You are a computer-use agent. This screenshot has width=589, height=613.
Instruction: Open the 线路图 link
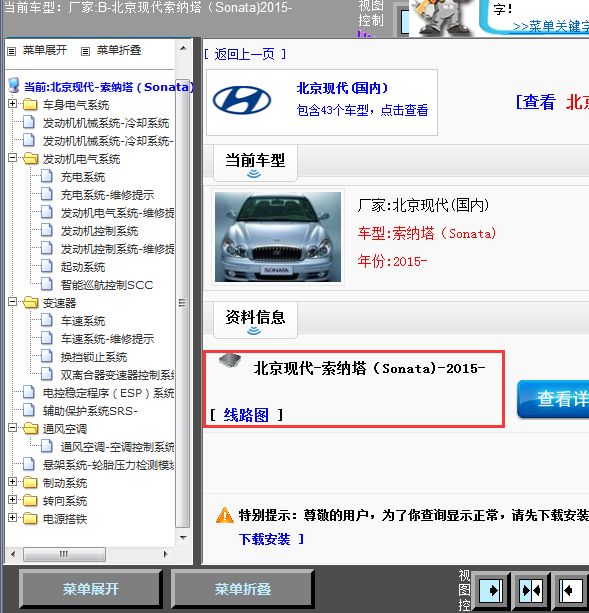tap(246, 415)
